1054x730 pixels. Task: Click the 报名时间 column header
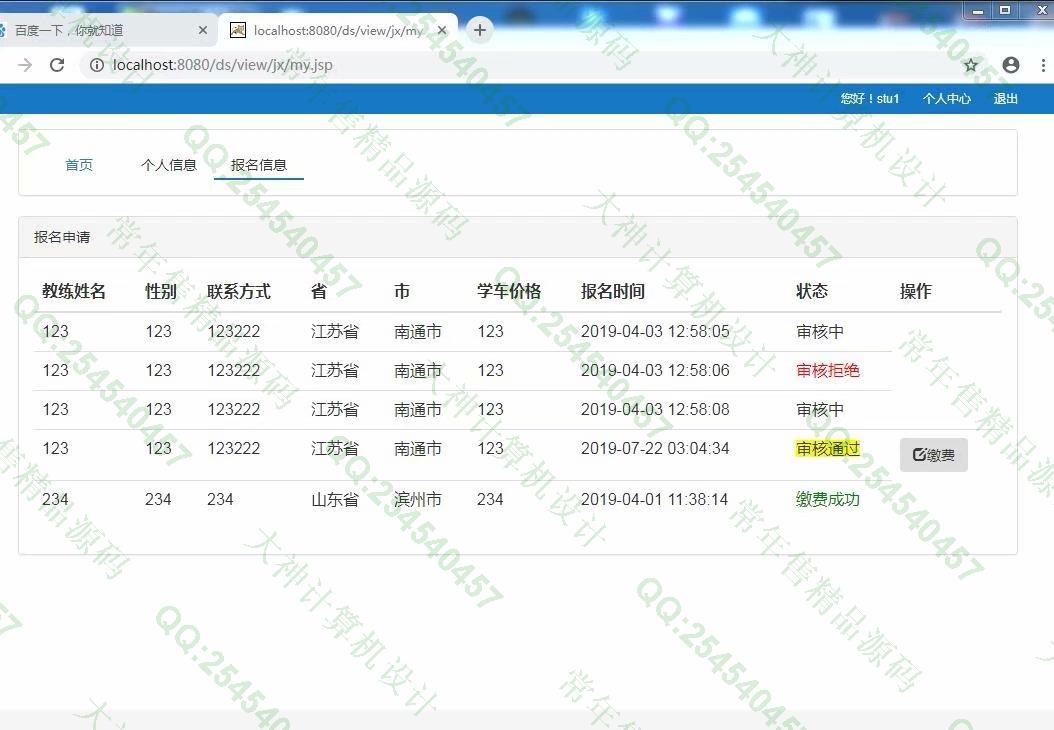(613, 291)
